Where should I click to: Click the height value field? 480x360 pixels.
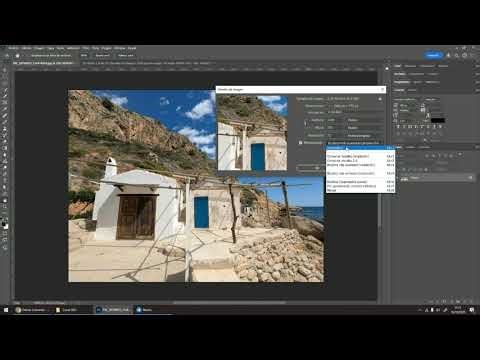pyautogui.click(x=335, y=128)
